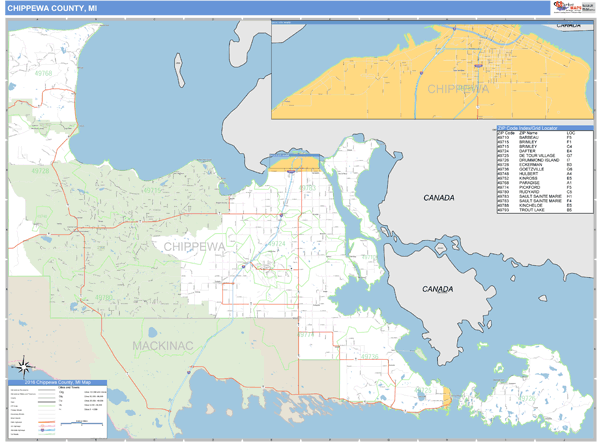Click the ZIP label 49774 on the map
600x442 pixels.
coord(306,335)
